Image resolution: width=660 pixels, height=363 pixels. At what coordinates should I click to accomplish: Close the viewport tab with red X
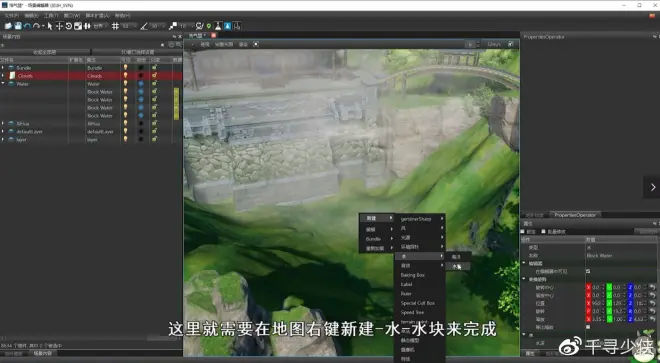pyautogui.click(x=213, y=35)
